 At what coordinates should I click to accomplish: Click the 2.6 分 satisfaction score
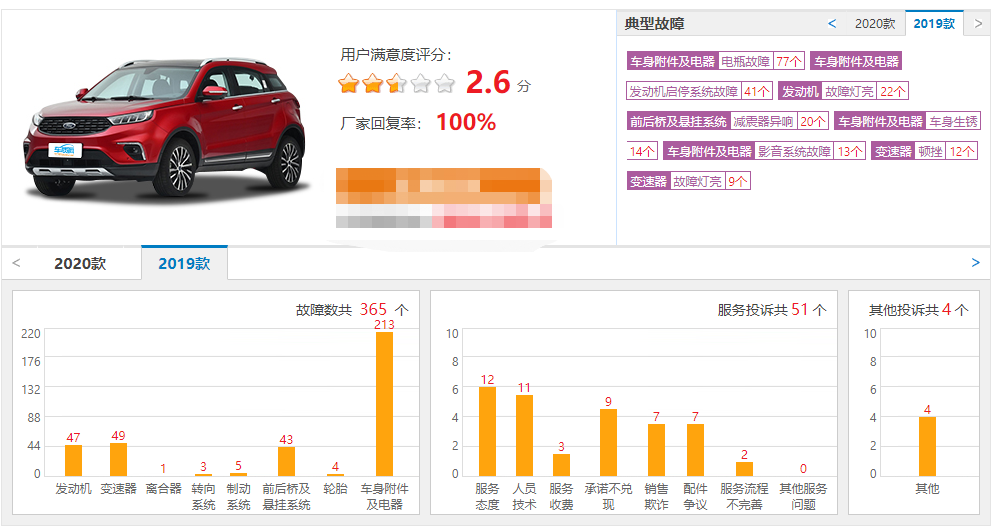click(498, 83)
